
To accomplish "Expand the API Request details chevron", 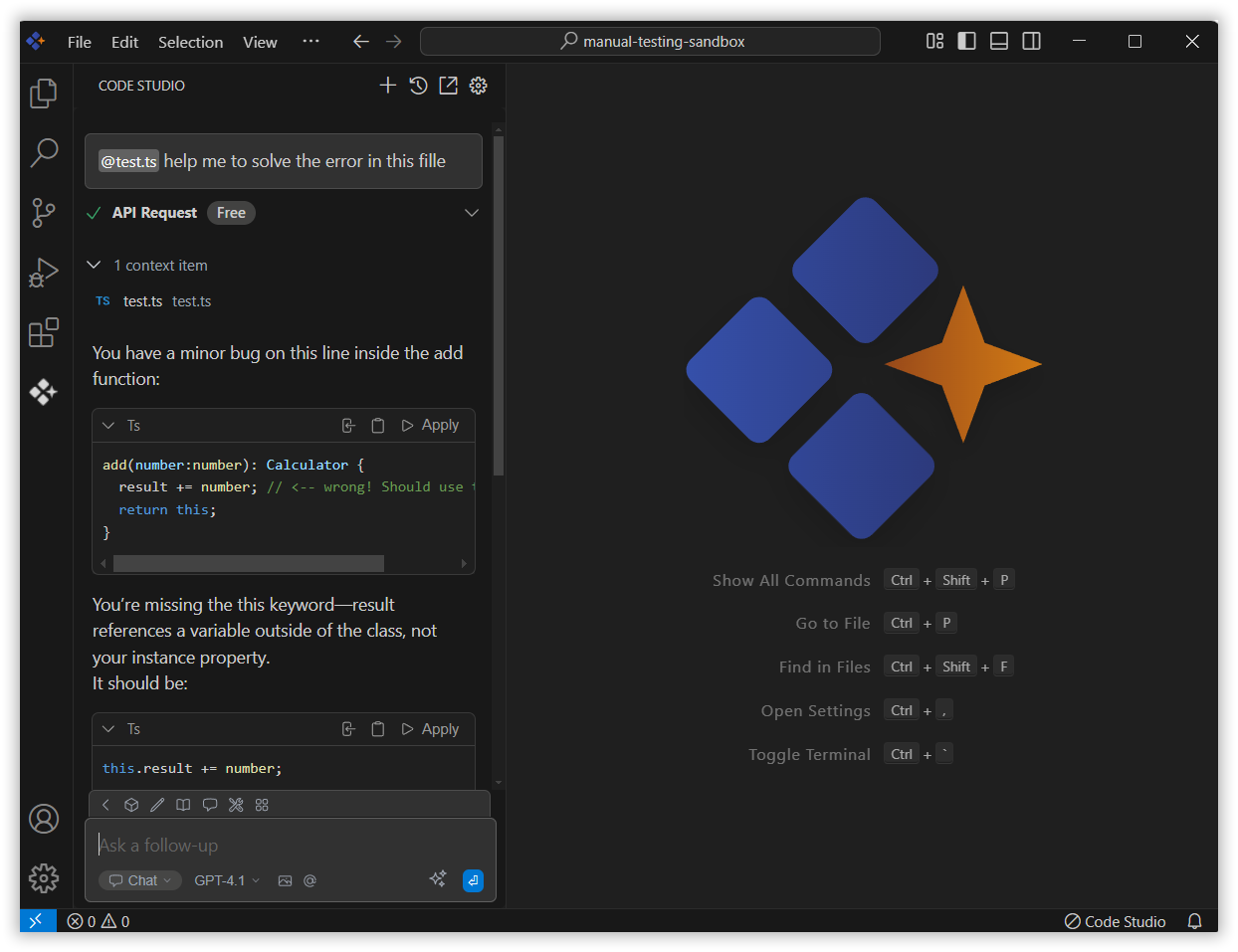I will click(472, 213).
